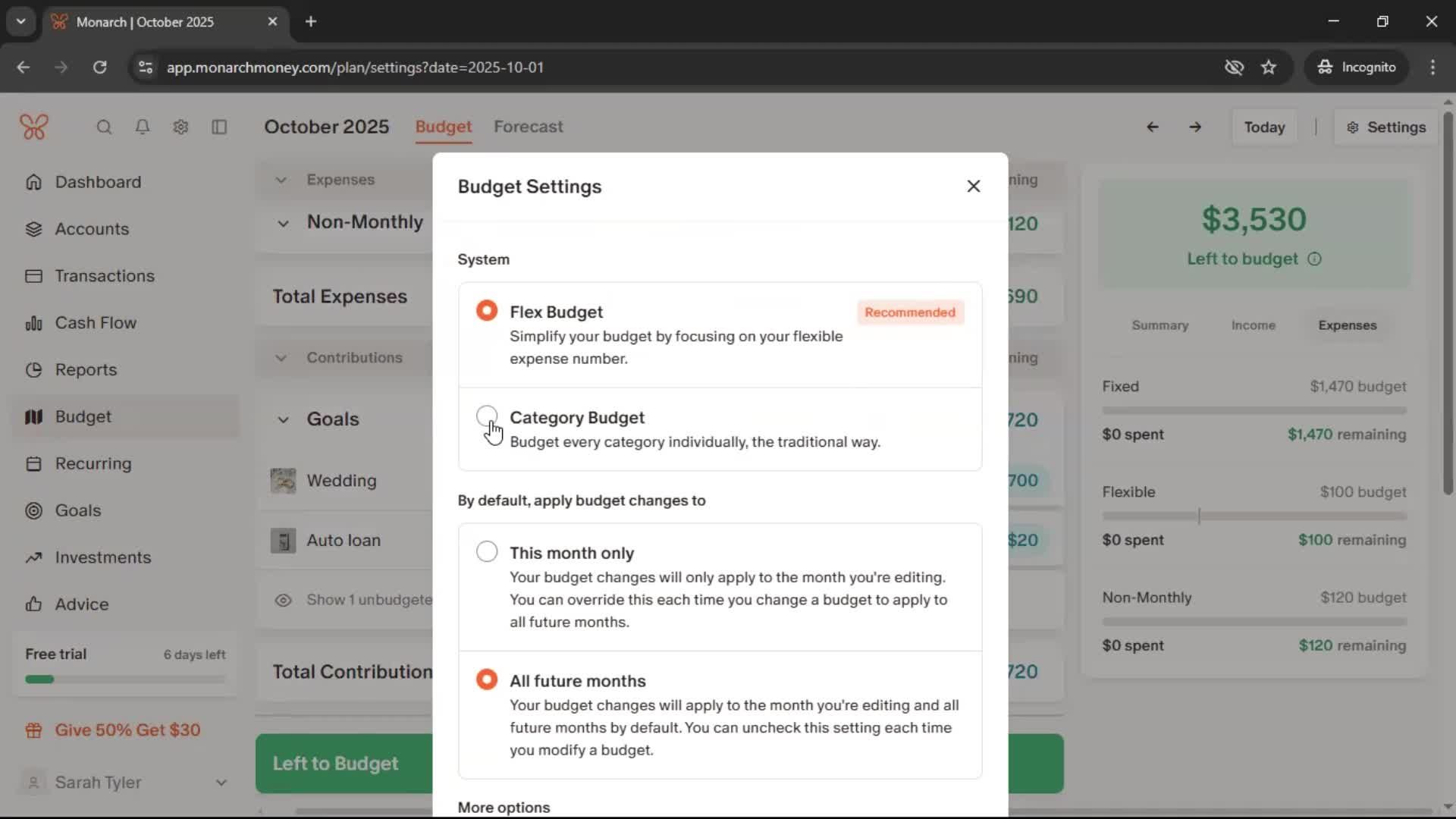
Task: Open search with magnifier icon
Action: 104,127
